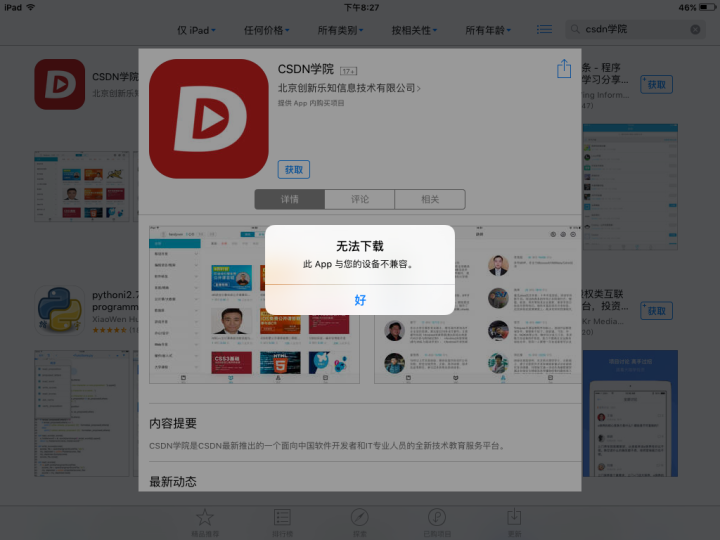View first CSDN学院 detail screenshot
720x540 pixels.
pyautogui.click(x=254, y=304)
